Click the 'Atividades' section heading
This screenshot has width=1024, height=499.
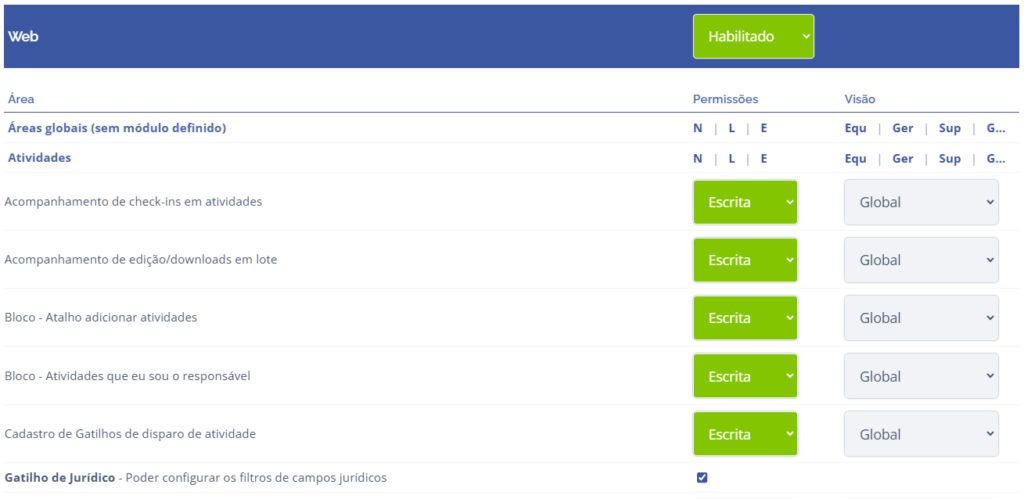[x=39, y=158]
